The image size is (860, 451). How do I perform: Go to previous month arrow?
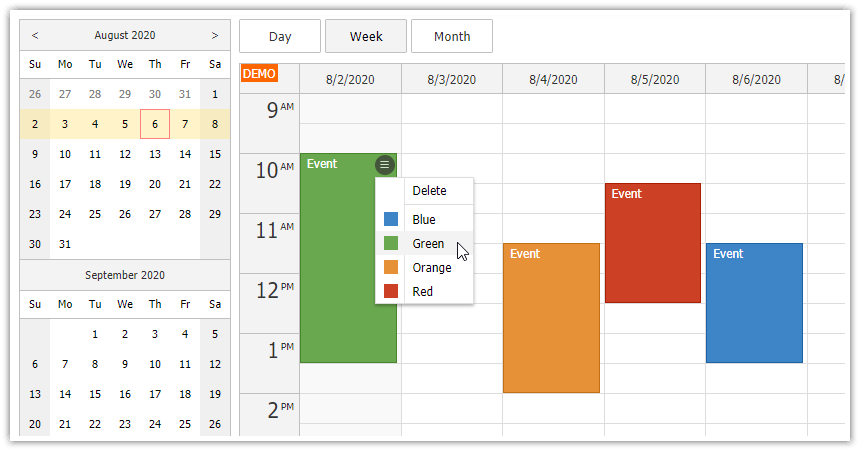[x=35, y=35]
